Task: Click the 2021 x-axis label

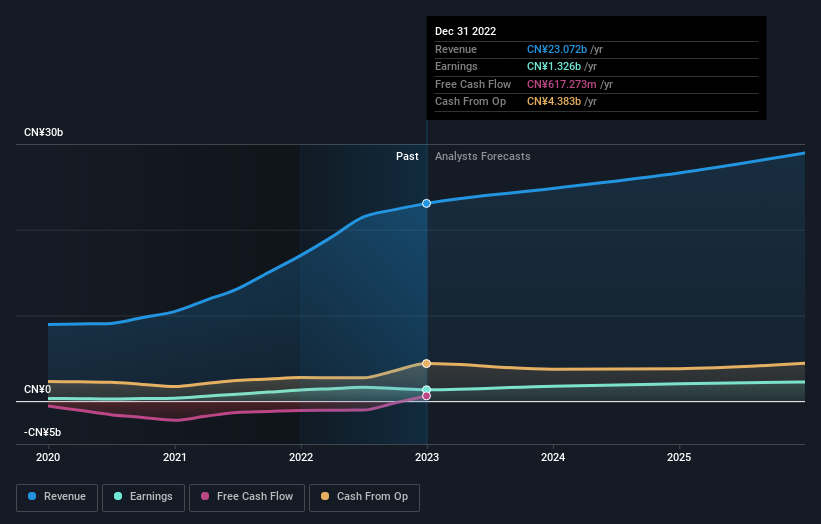Action: pos(174,458)
